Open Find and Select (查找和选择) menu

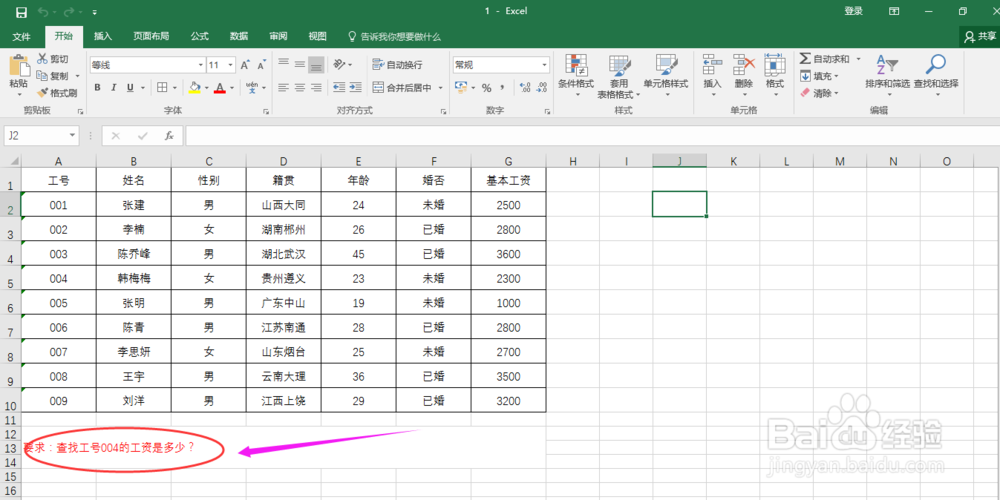click(936, 75)
